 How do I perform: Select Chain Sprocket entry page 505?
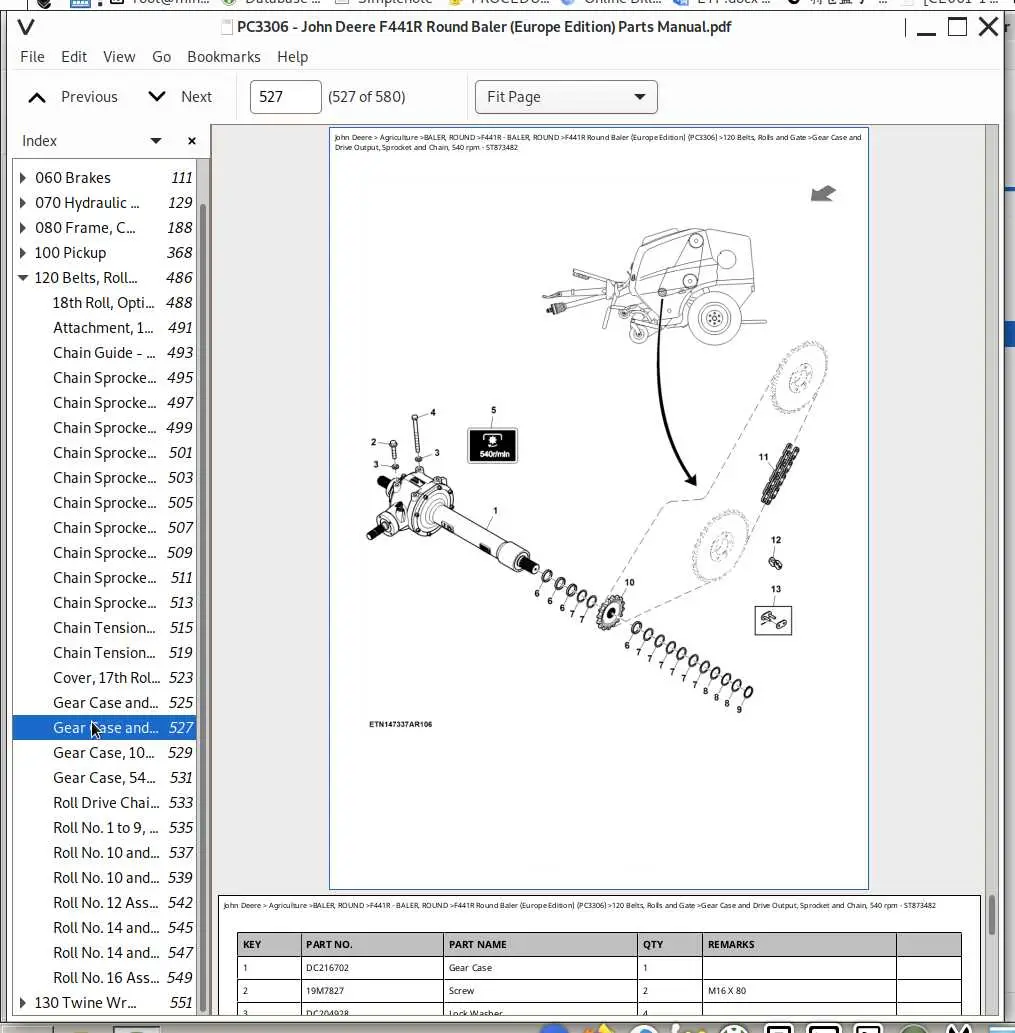click(104, 503)
